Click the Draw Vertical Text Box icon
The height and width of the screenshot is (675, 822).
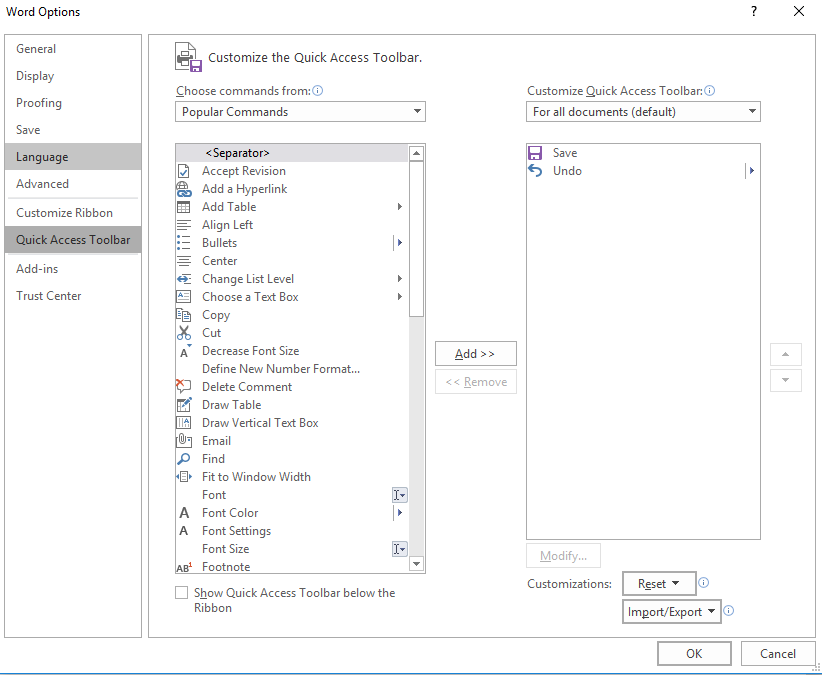click(183, 423)
